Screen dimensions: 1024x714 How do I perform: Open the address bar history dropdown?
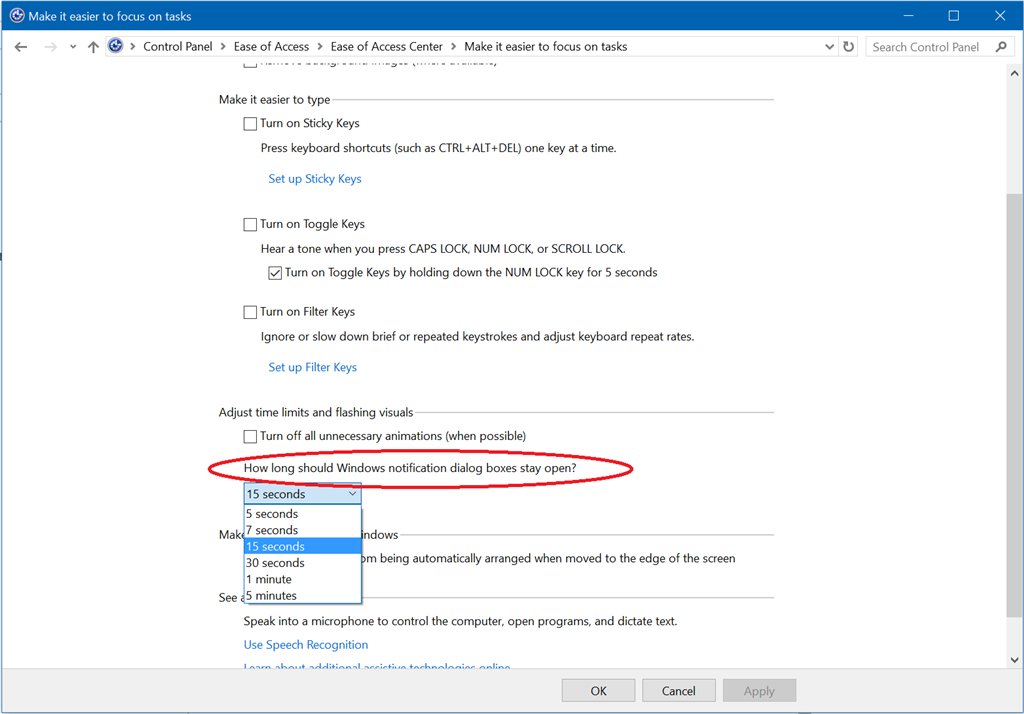point(829,47)
